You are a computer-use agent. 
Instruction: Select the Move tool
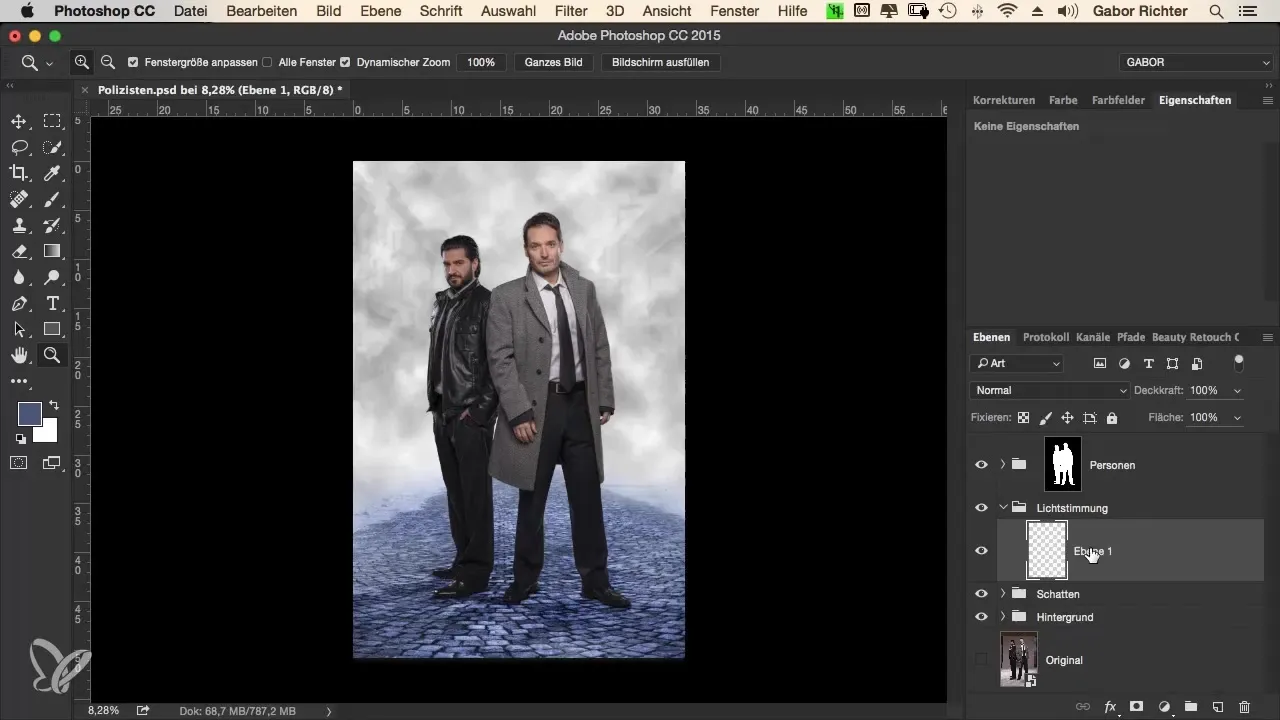click(x=18, y=121)
